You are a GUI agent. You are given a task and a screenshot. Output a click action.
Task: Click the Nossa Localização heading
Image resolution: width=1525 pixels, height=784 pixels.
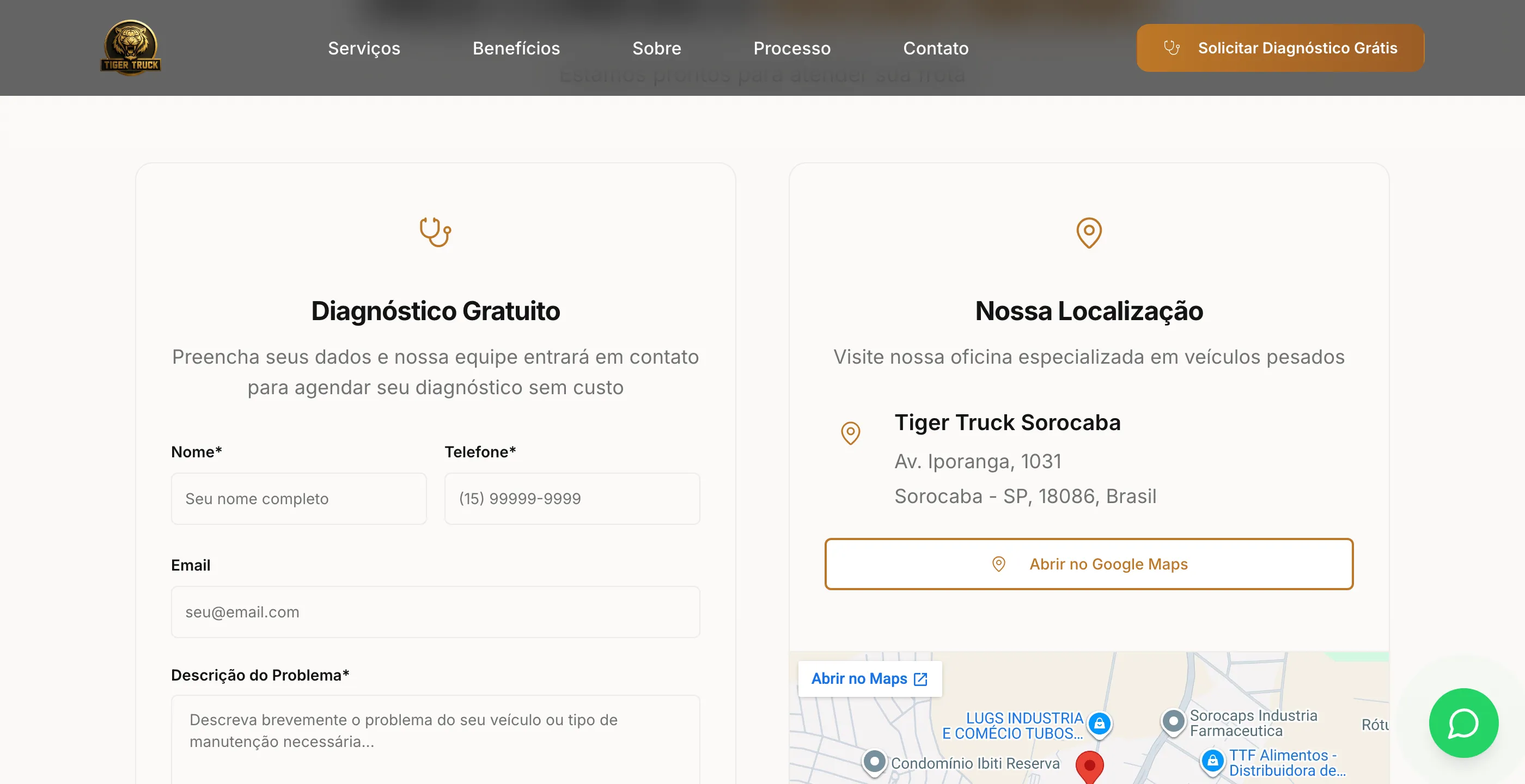(x=1089, y=311)
